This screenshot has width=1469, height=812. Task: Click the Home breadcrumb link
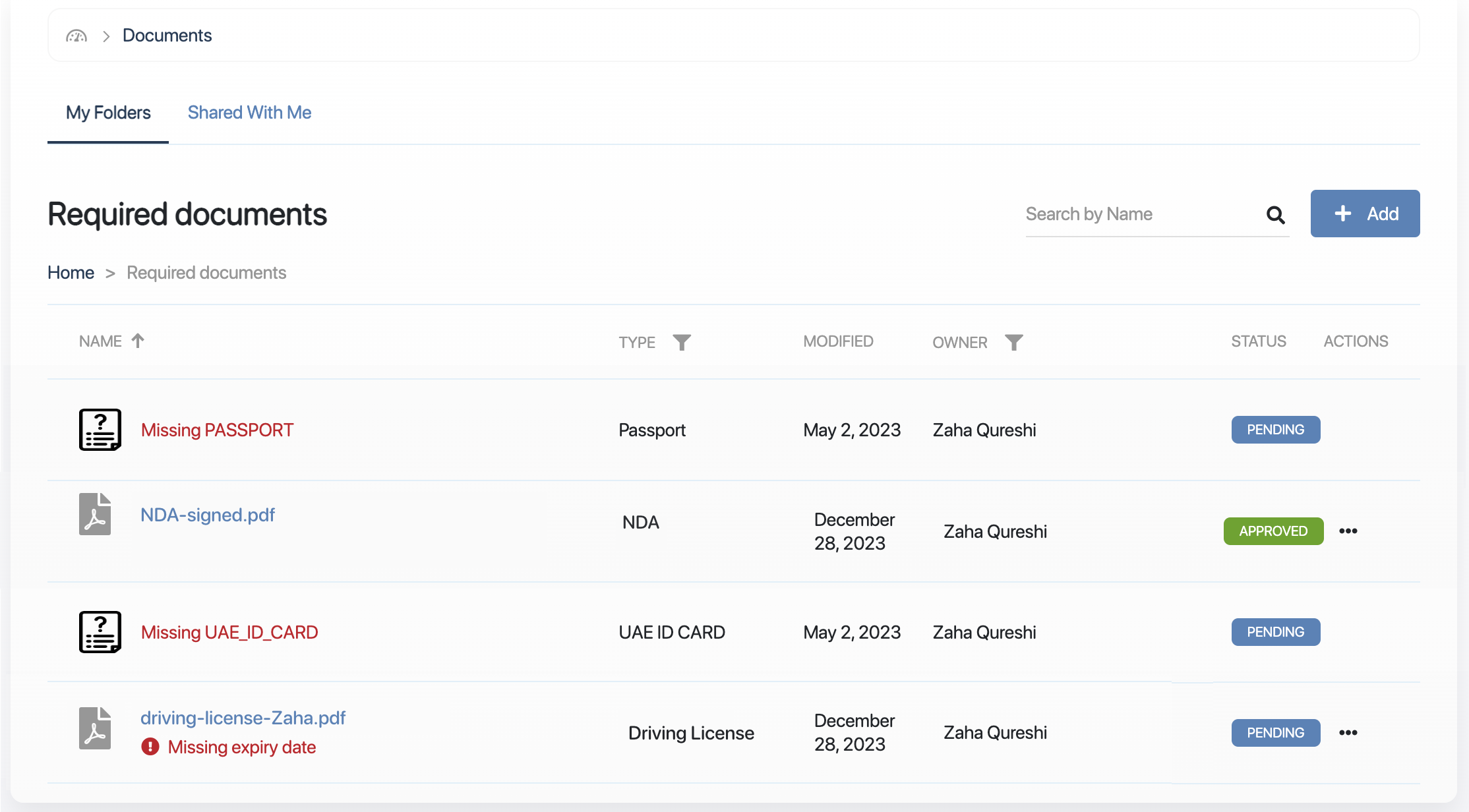(x=71, y=273)
